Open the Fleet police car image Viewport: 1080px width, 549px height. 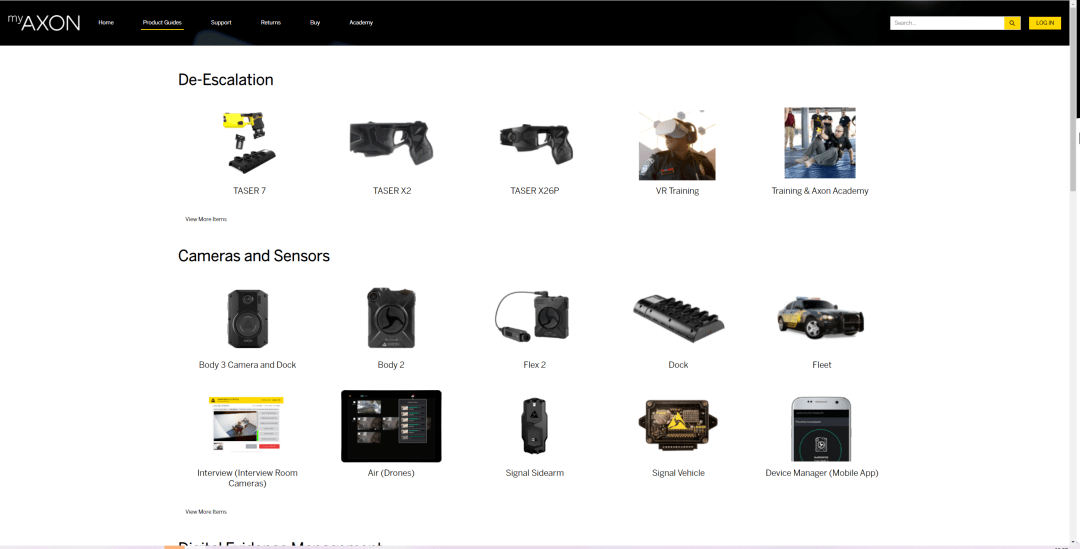[x=821, y=318]
